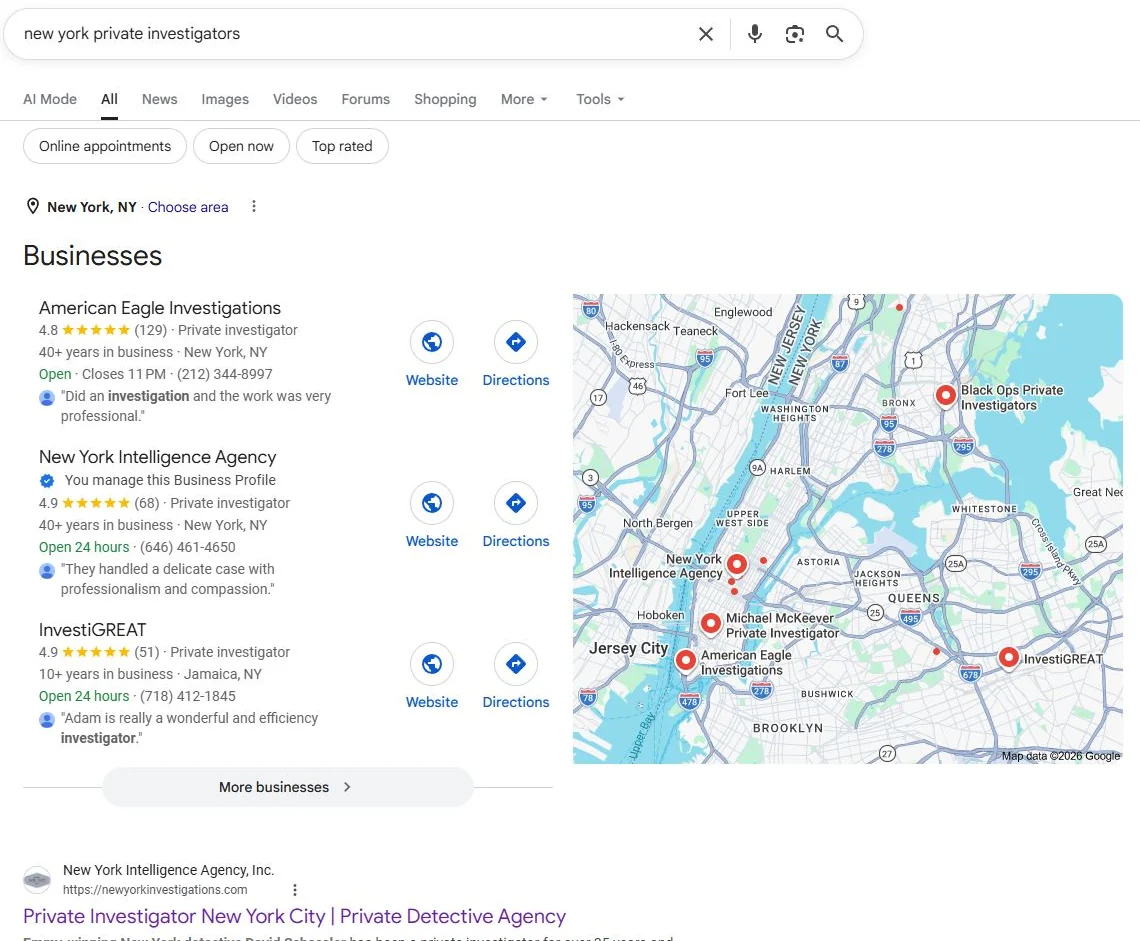Get directions to New York Intelligence Agency
1140x941 pixels.
coord(515,502)
